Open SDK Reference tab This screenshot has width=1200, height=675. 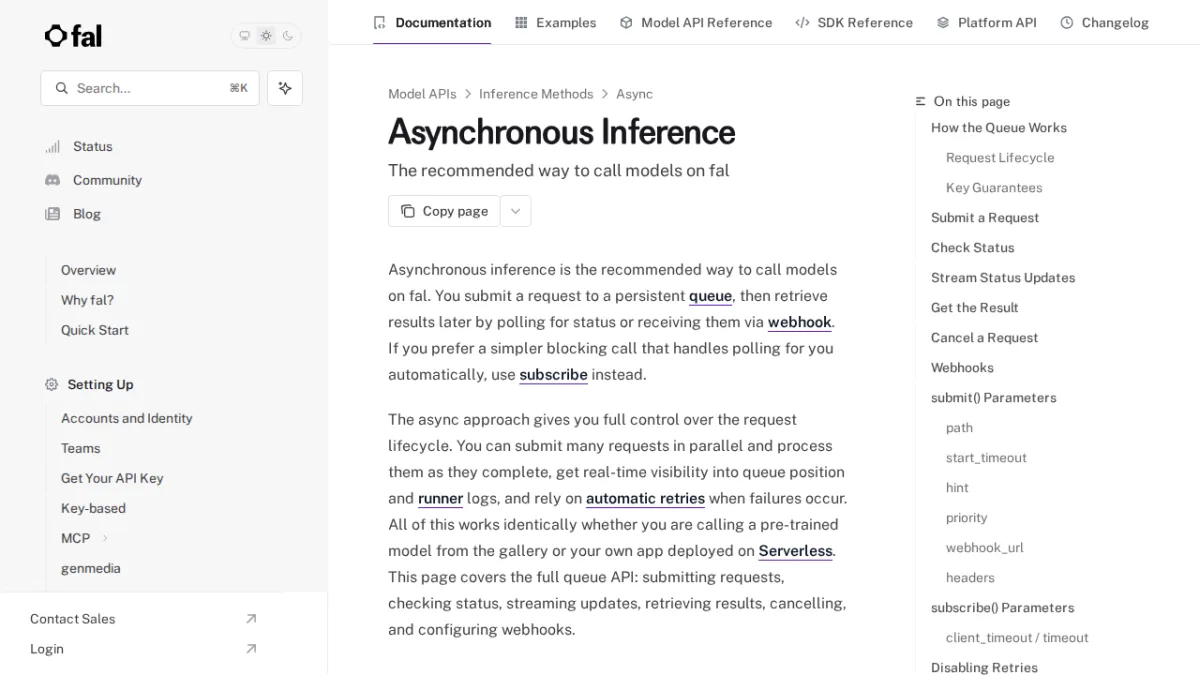click(x=854, y=22)
